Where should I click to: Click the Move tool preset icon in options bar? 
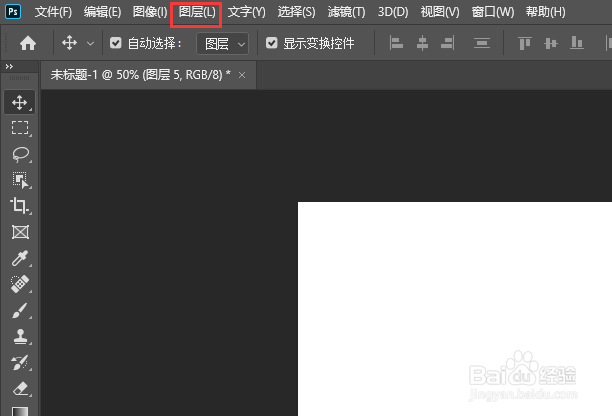pyautogui.click(x=69, y=43)
